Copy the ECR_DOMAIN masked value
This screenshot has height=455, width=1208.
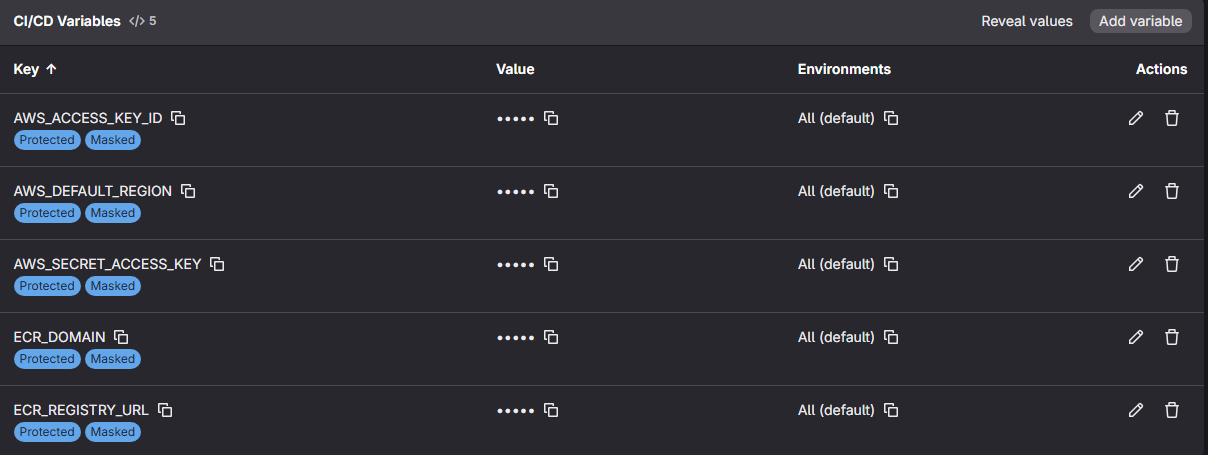point(551,337)
